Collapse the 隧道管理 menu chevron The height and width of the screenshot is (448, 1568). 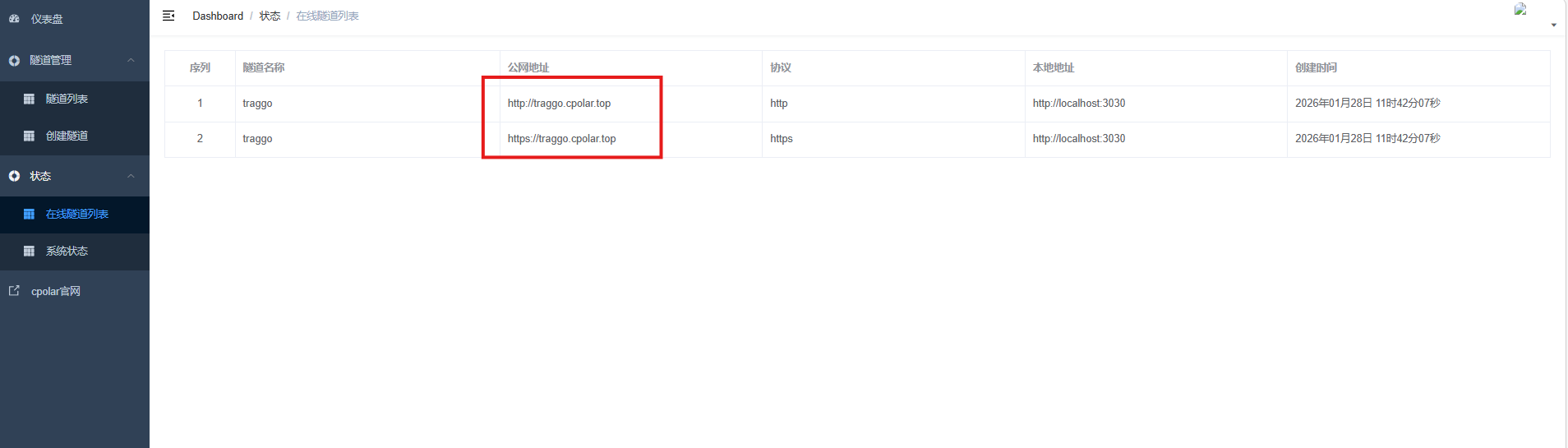[x=131, y=60]
